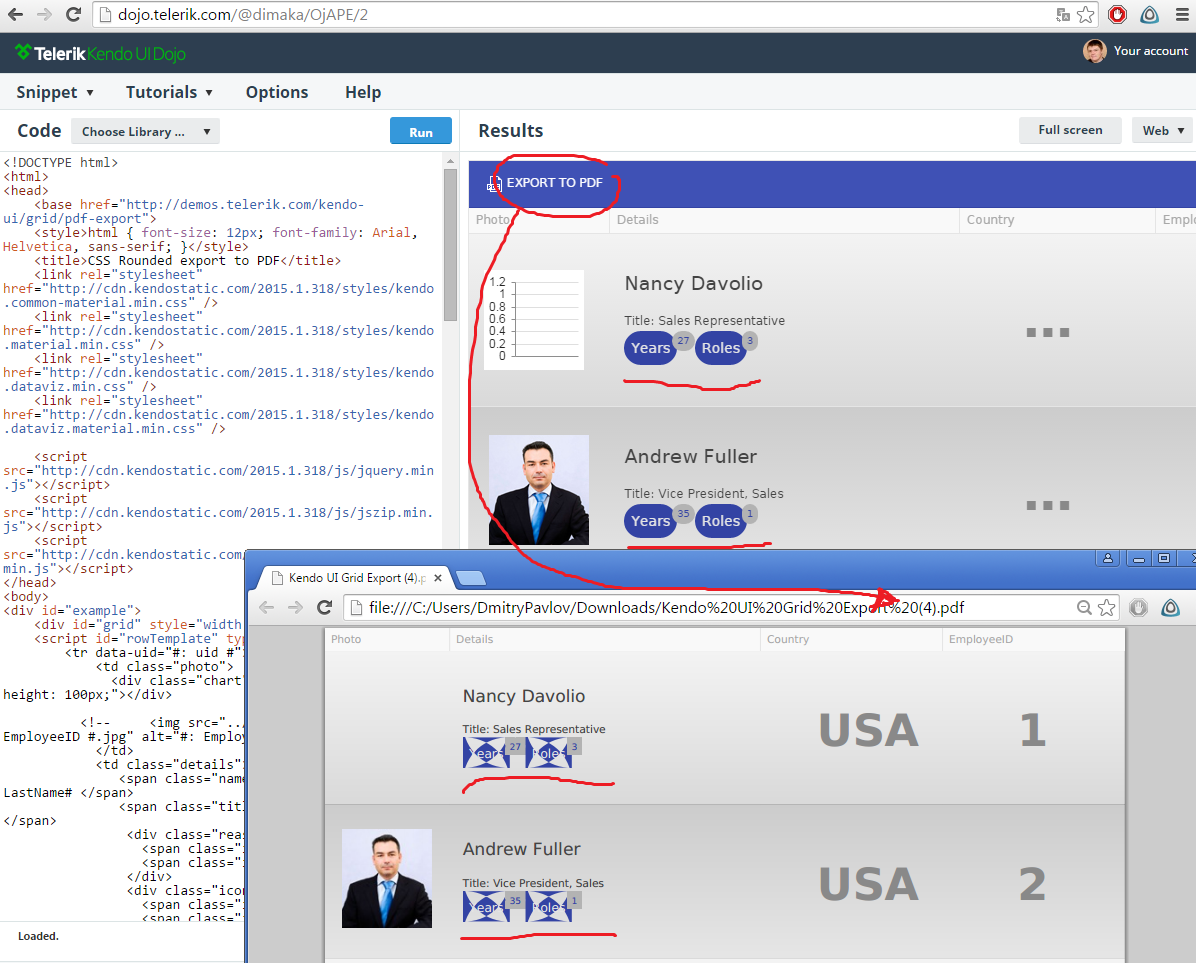Click the translate icon in address bar
The height and width of the screenshot is (964, 1196).
(x=1063, y=14)
